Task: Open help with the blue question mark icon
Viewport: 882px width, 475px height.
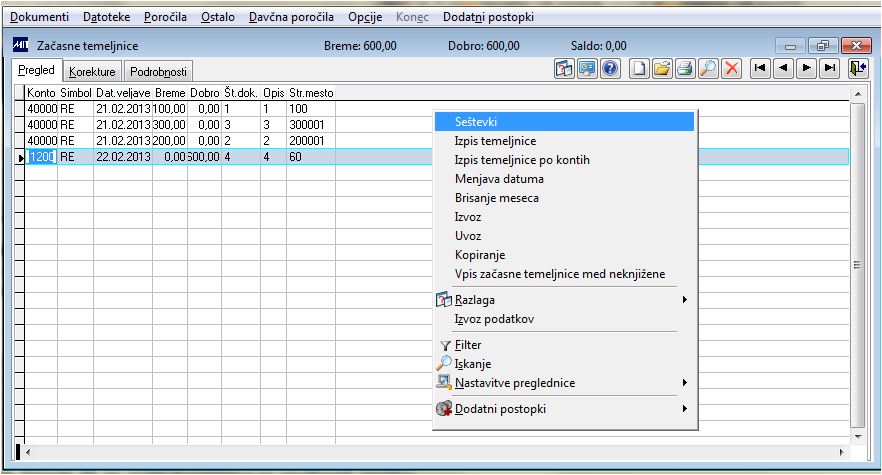Action: 610,69
